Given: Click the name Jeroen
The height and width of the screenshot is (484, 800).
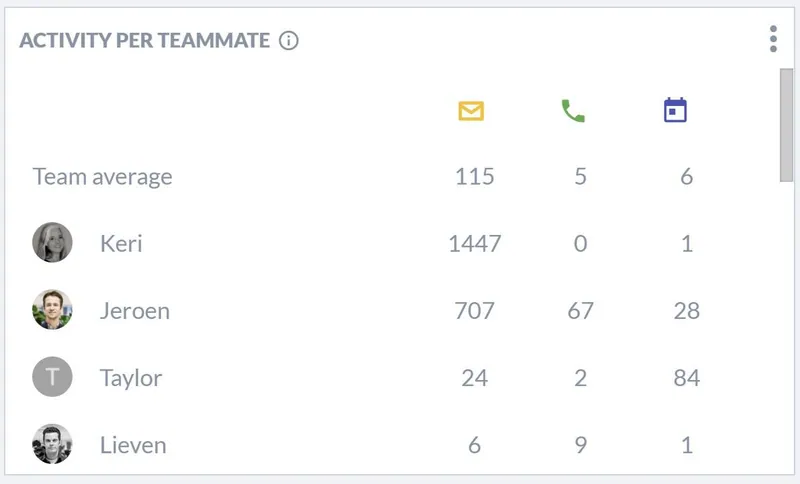Looking at the screenshot, I should coord(135,311).
